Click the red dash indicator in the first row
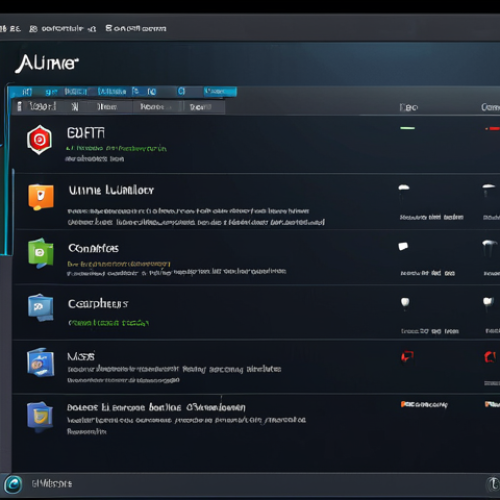The height and width of the screenshot is (500, 500). click(x=493, y=129)
